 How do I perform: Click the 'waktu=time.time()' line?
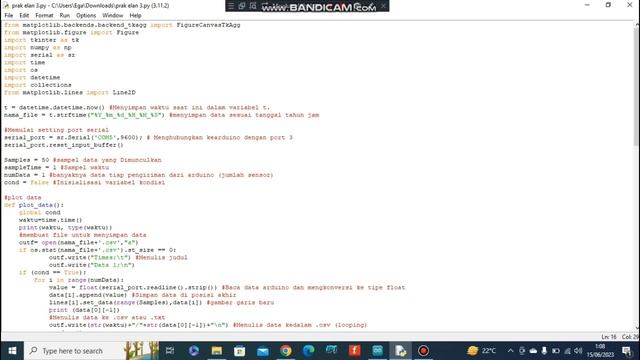click(x=51, y=220)
